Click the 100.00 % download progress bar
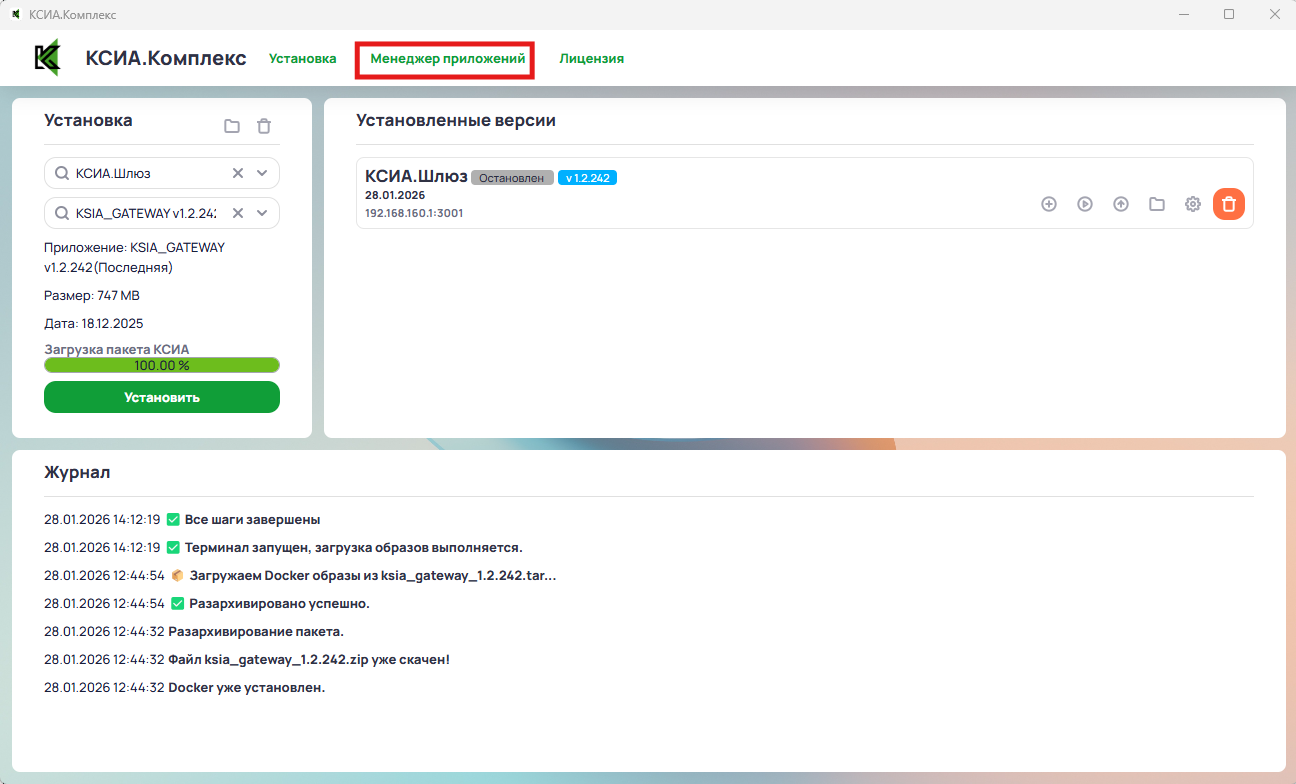This screenshot has width=1296, height=784. [x=162, y=365]
